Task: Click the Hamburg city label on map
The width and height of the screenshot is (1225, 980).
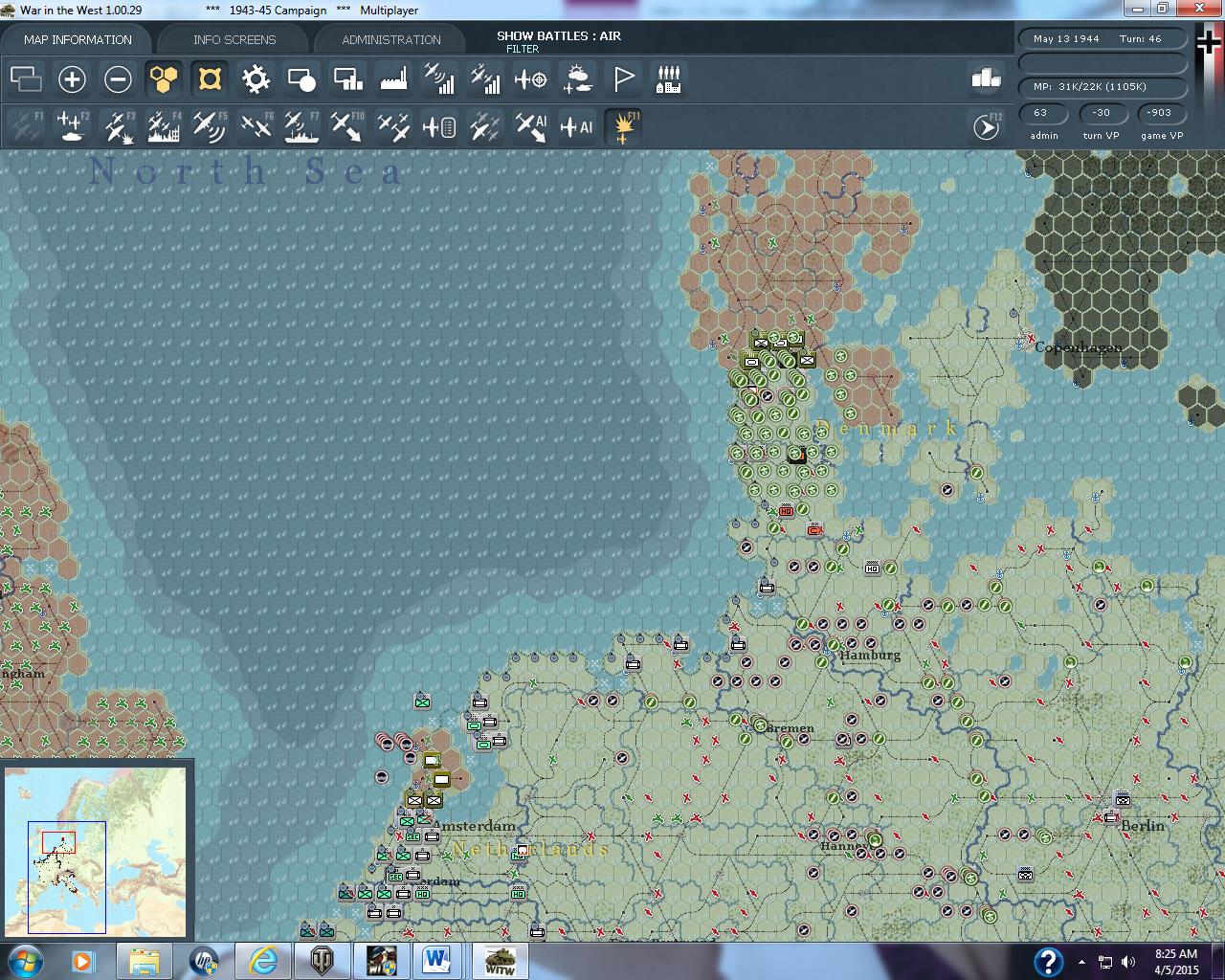Action: click(x=871, y=656)
